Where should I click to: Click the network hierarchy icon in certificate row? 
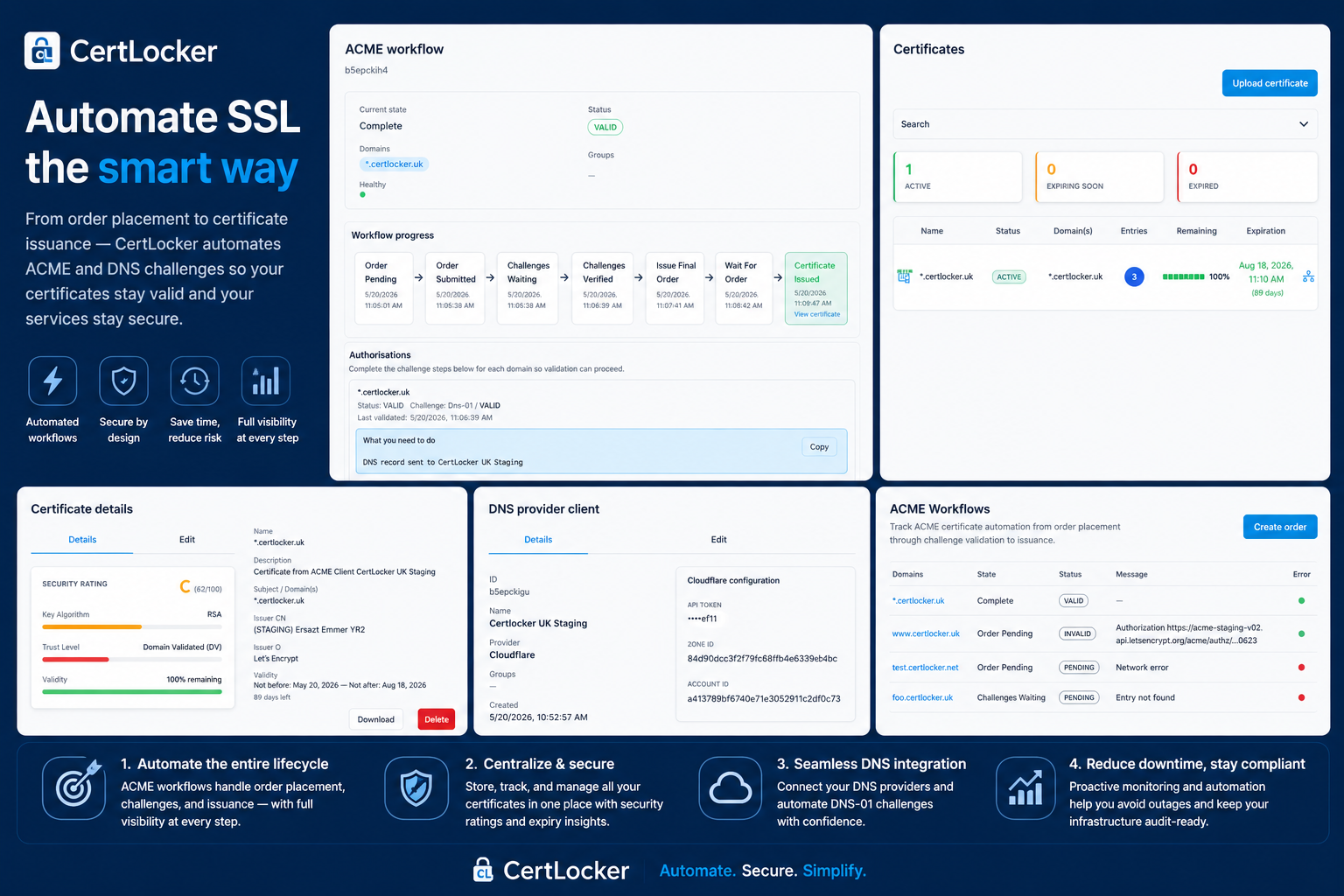(x=1308, y=276)
